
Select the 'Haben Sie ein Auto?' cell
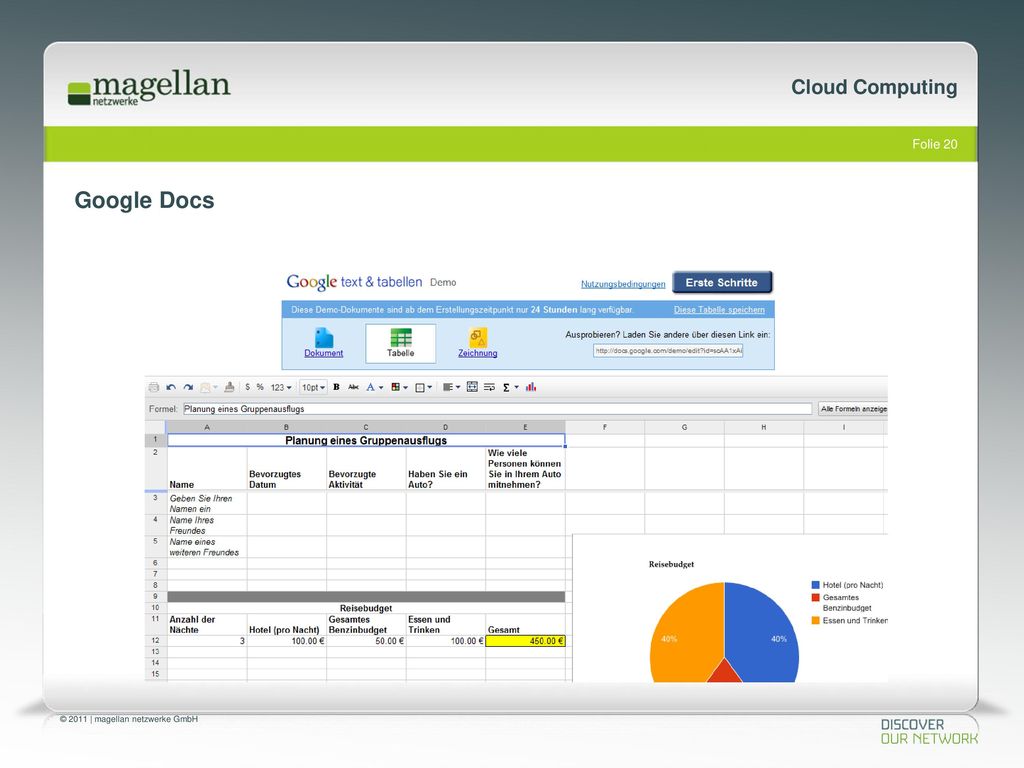(x=445, y=469)
